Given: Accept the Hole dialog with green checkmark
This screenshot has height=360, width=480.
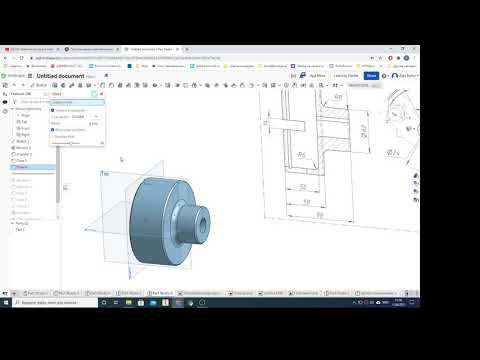Looking at the screenshot, I should point(94,94).
